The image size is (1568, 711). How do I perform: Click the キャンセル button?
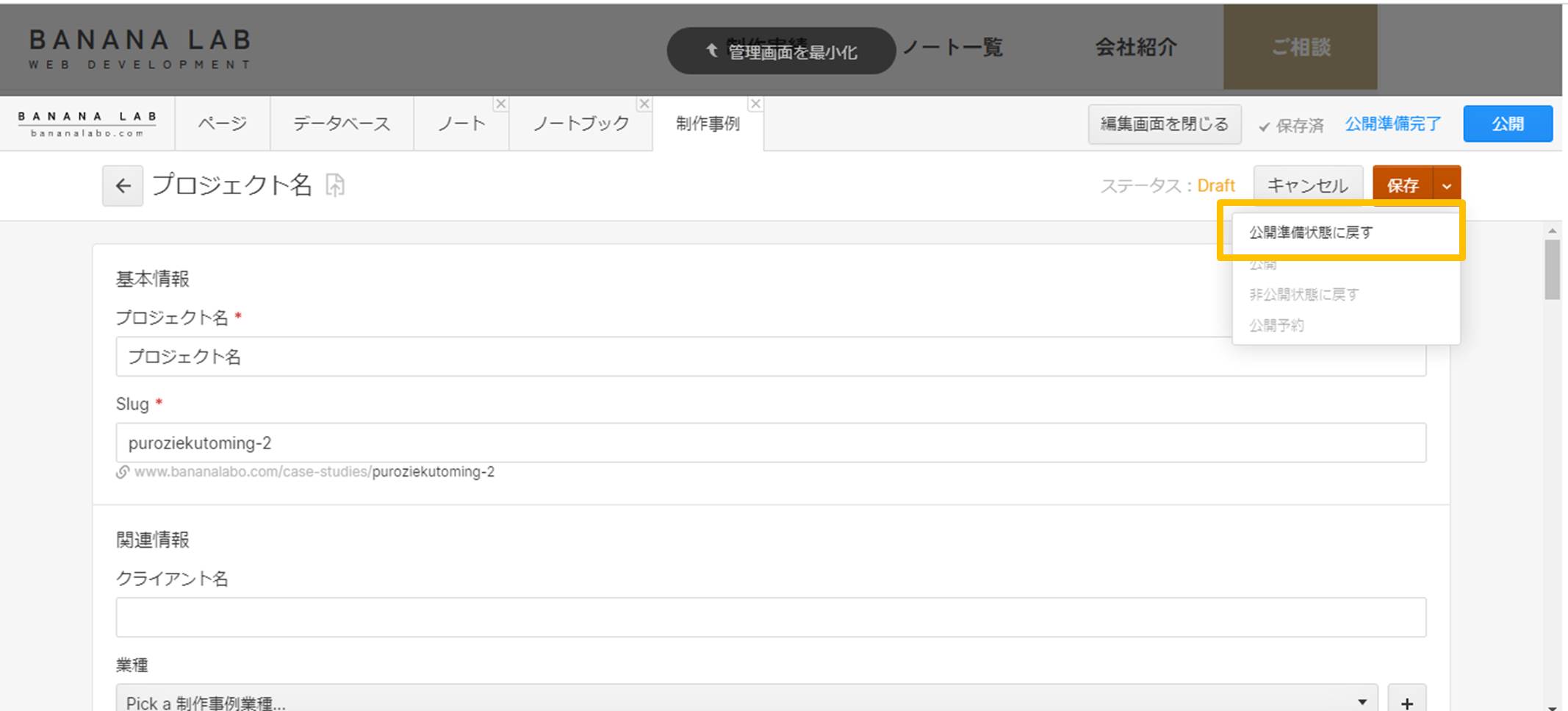(1308, 186)
